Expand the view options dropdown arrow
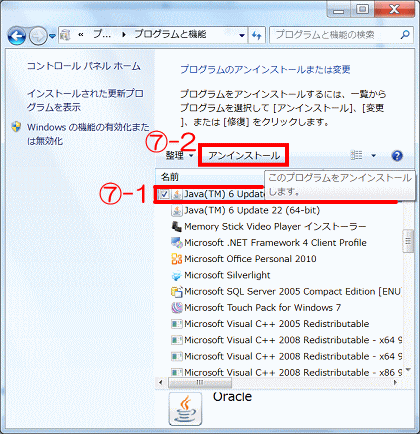Screen dimensions: 420x434 click(373, 155)
